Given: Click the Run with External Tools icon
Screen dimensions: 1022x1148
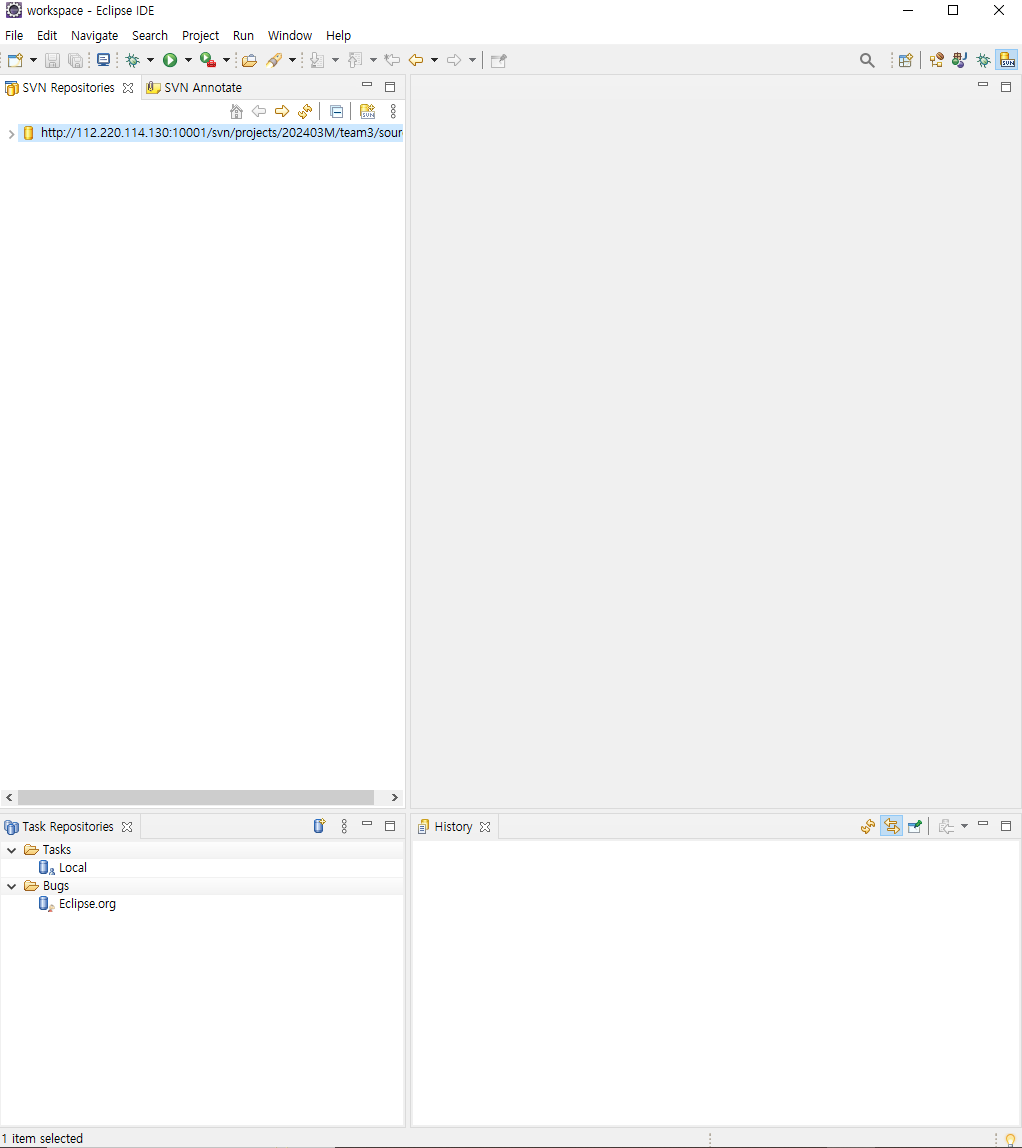Looking at the screenshot, I should click(208, 60).
